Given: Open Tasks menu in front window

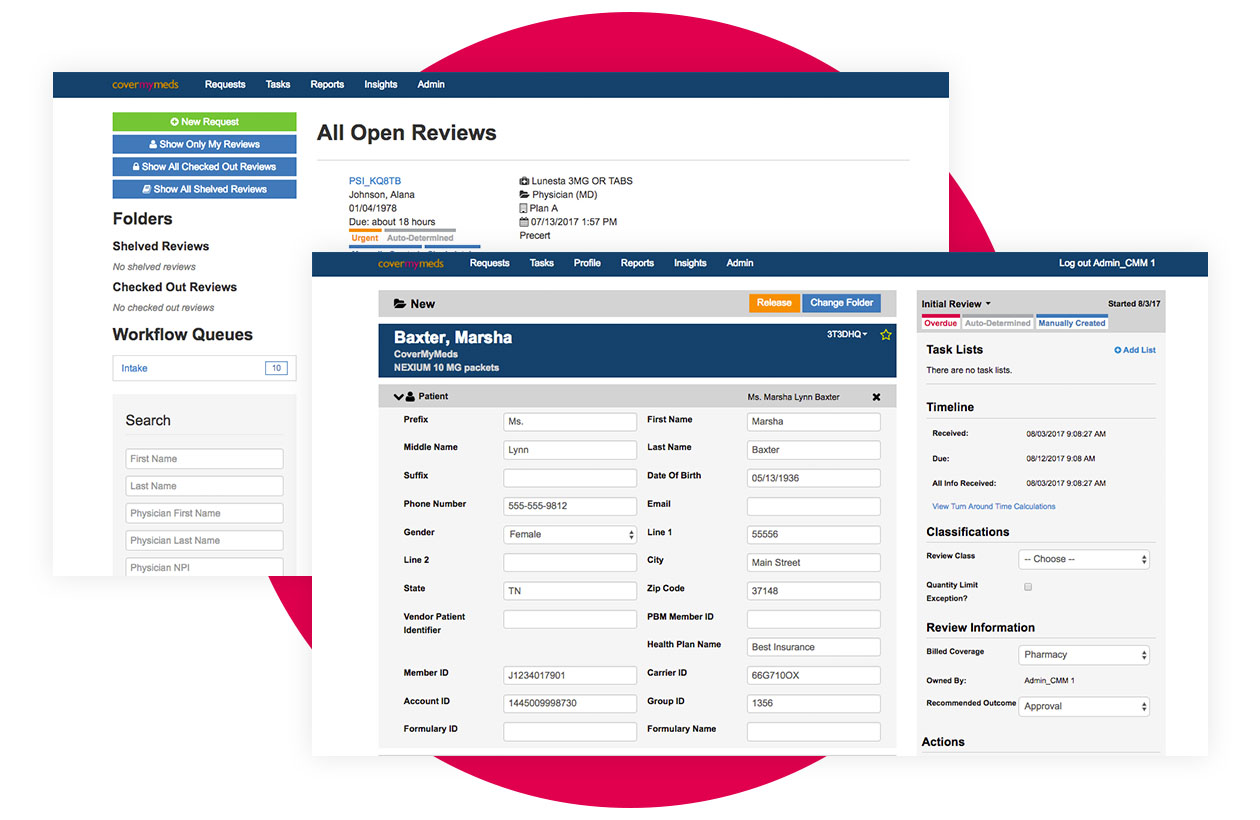Looking at the screenshot, I should pyautogui.click(x=542, y=264).
